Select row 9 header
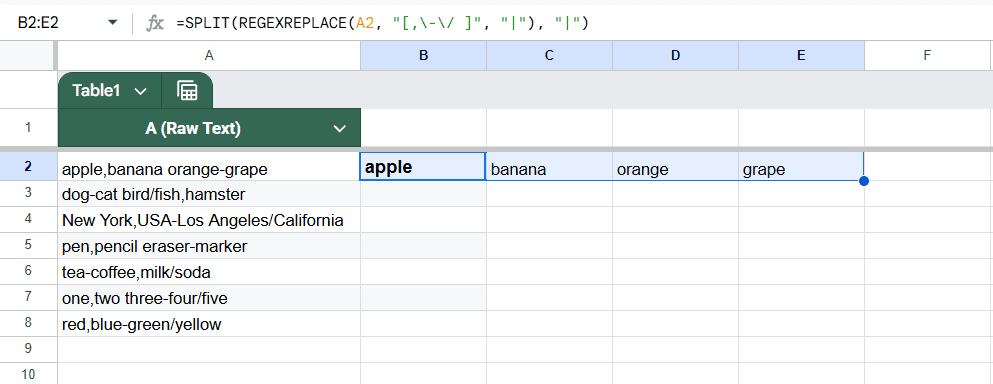 point(28,349)
